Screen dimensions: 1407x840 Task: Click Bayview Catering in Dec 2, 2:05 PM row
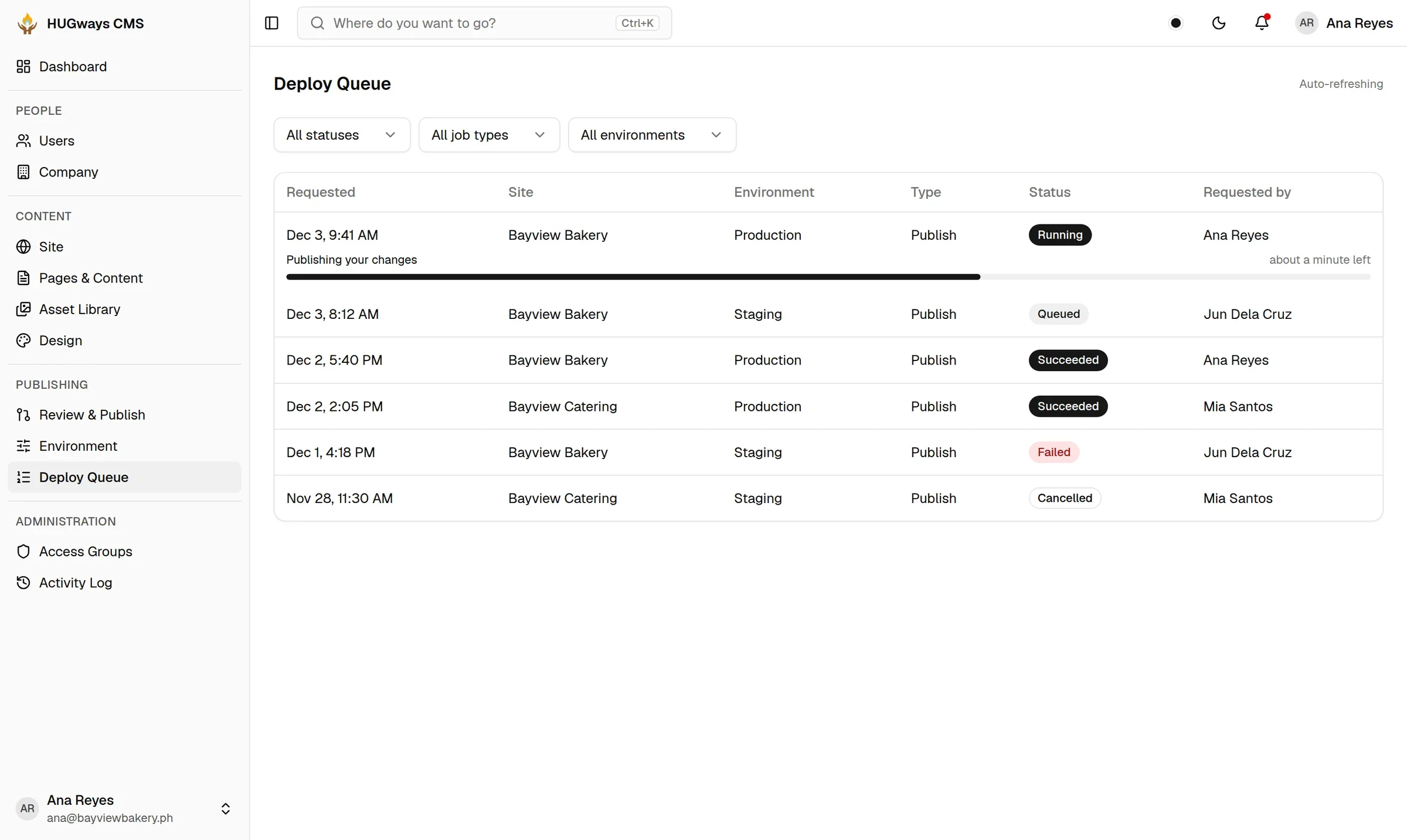click(562, 406)
